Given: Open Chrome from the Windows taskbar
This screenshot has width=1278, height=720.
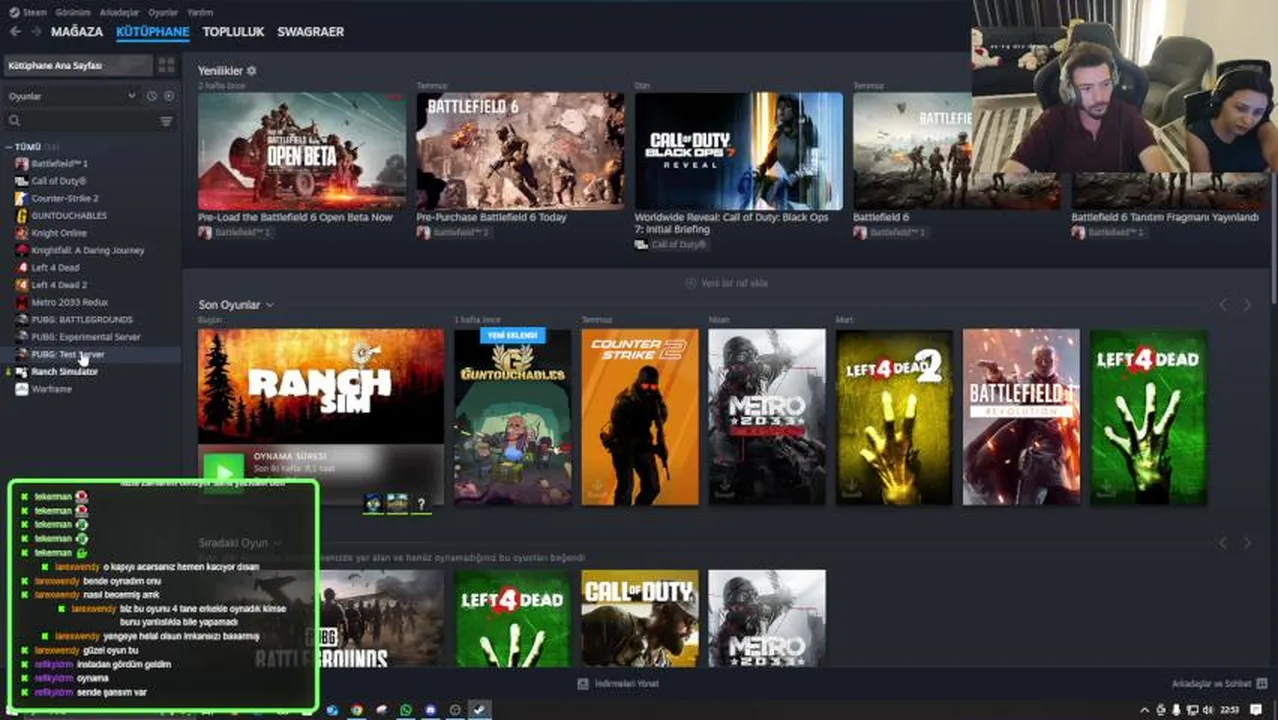Looking at the screenshot, I should pos(357,710).
